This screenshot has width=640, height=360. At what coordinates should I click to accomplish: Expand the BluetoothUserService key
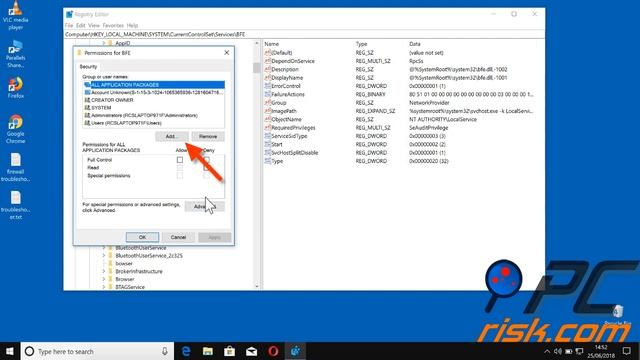(104, 248)
